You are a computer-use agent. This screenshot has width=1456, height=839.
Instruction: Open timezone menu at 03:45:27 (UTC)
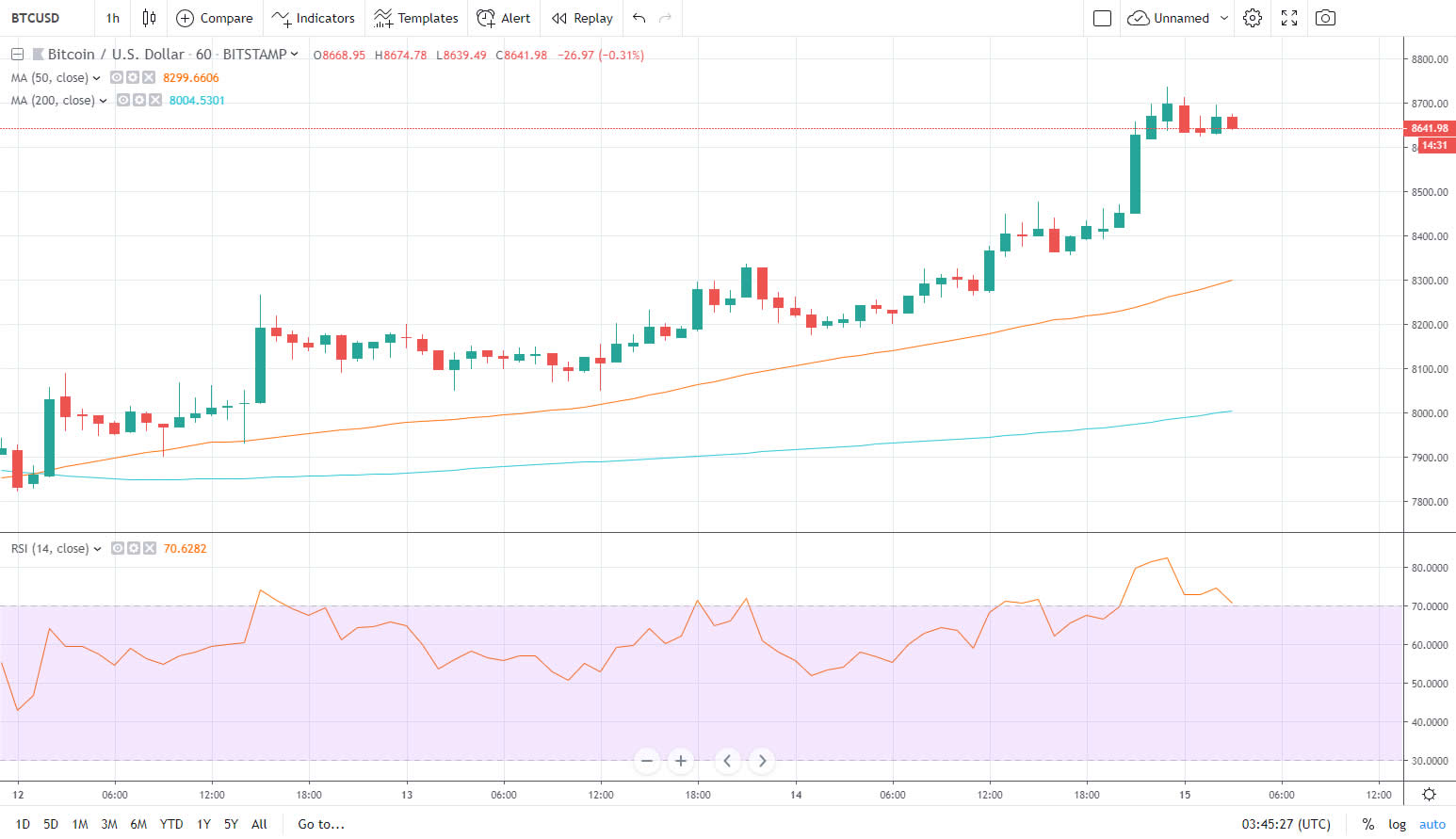[x=1286, y=824]
